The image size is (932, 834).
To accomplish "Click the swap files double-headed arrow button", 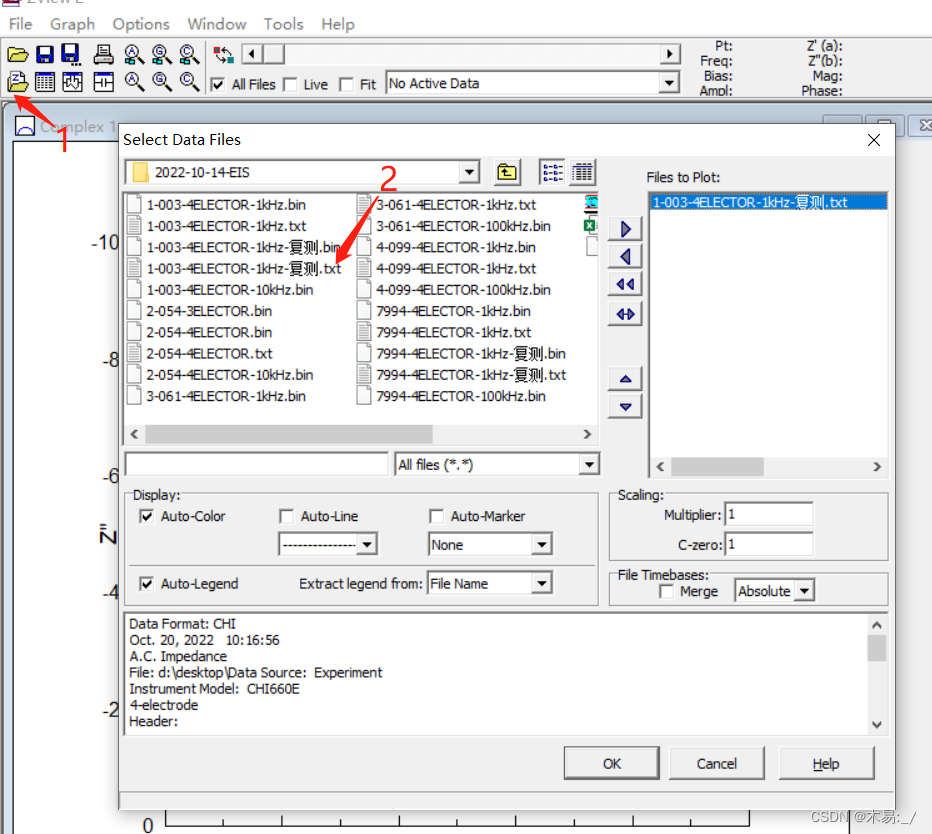I will 625,314.
